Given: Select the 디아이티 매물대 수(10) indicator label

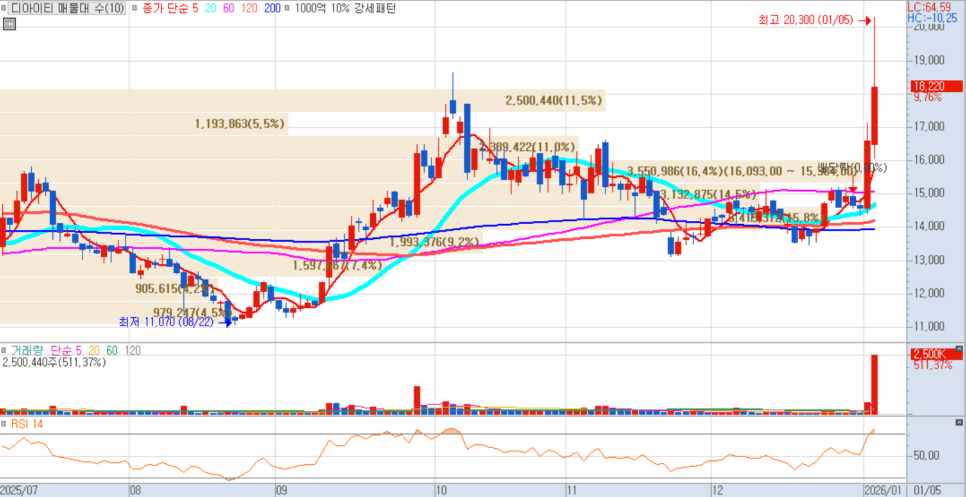Looking at the screenshot, I should [68, 9].
